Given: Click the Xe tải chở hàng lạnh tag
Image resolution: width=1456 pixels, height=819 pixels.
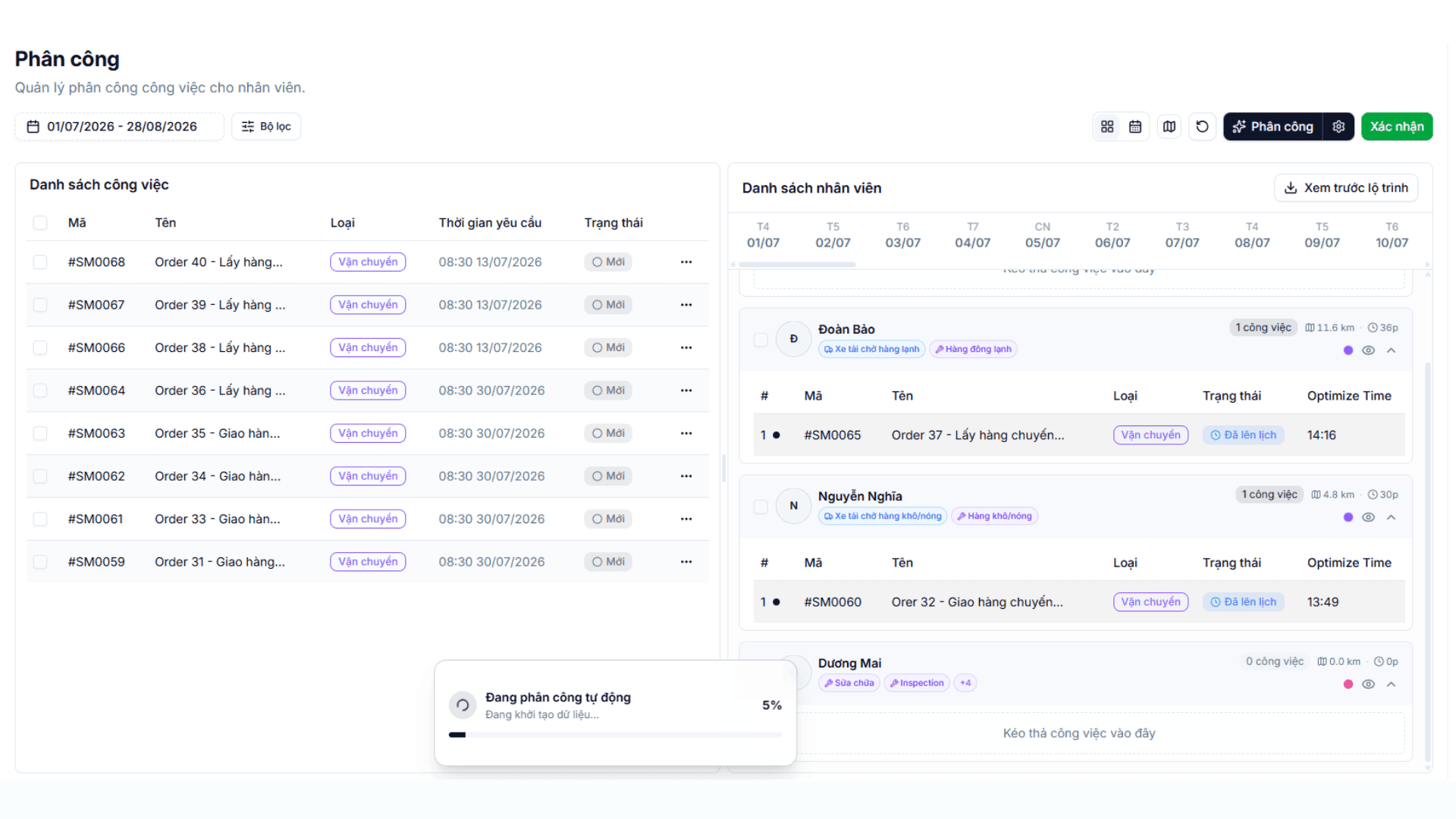Looking at the screenshot, I should pos(871,350).
